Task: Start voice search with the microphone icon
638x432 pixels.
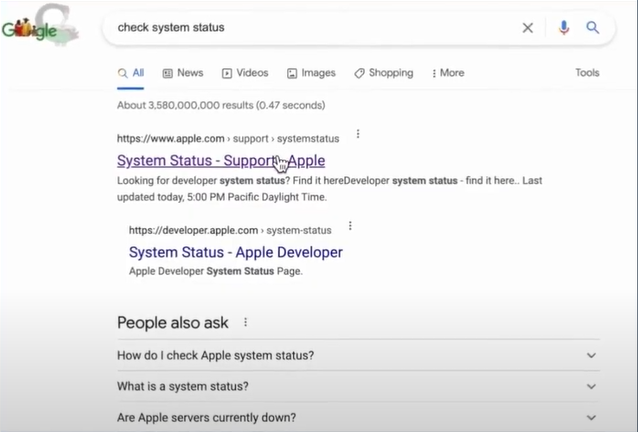Action: (564, 28)
